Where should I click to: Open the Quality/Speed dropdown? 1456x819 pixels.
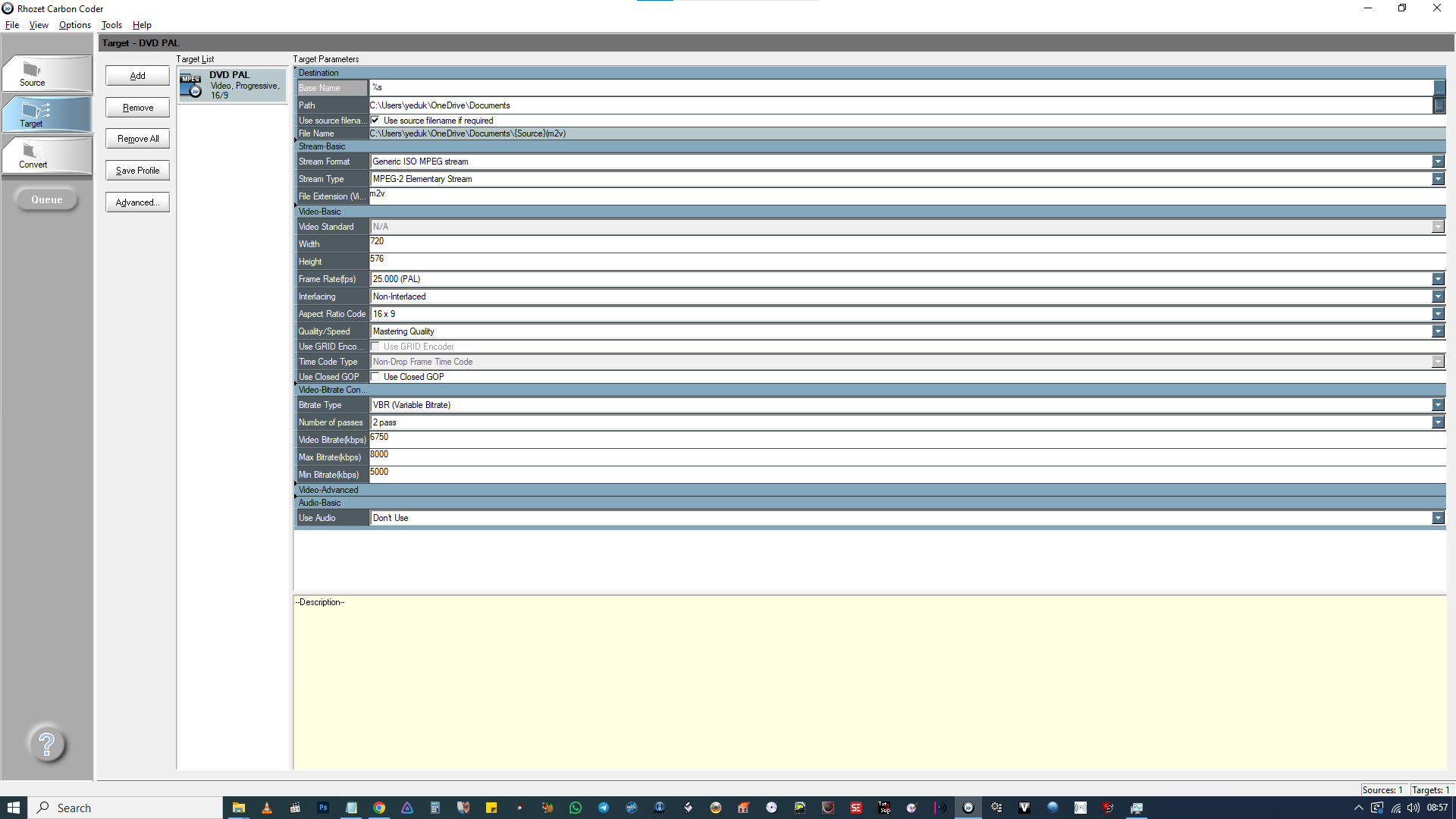1438,331
